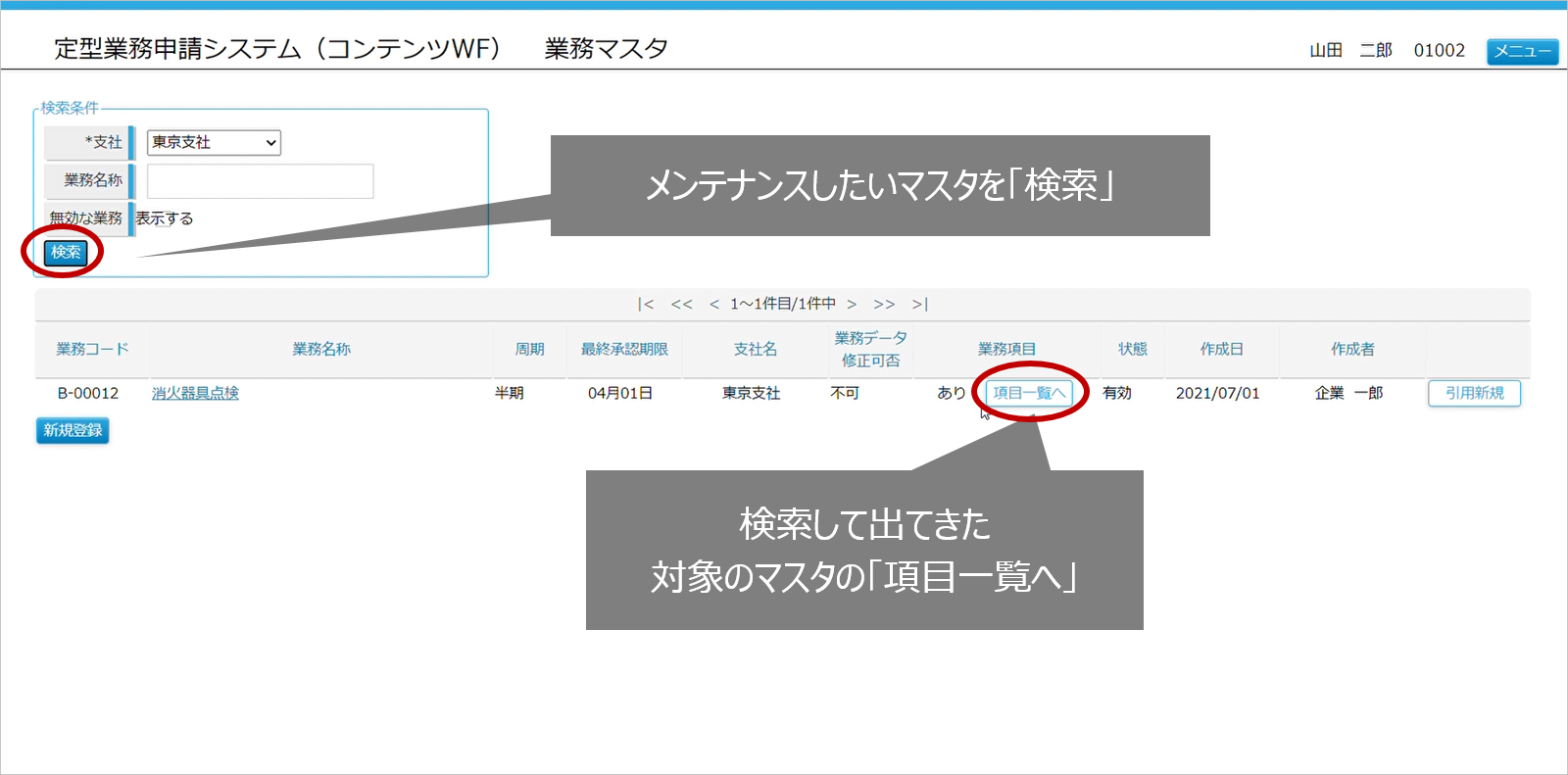Image resolution: width=1568 pixels, height=775 pixels.
Task: Click the 無効な業務 field label
Action: 86,218
